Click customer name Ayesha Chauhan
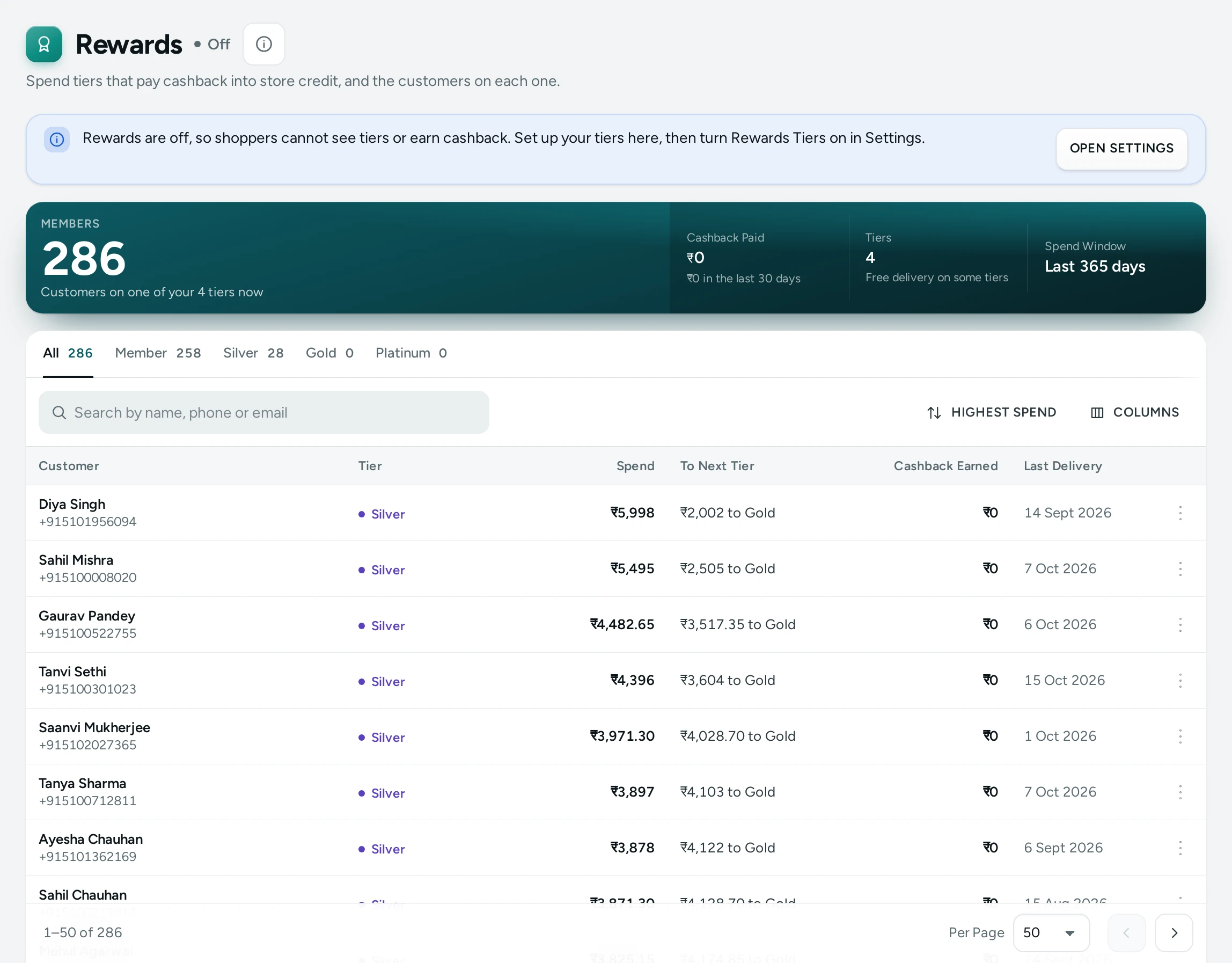 click(x=91, y=840)
